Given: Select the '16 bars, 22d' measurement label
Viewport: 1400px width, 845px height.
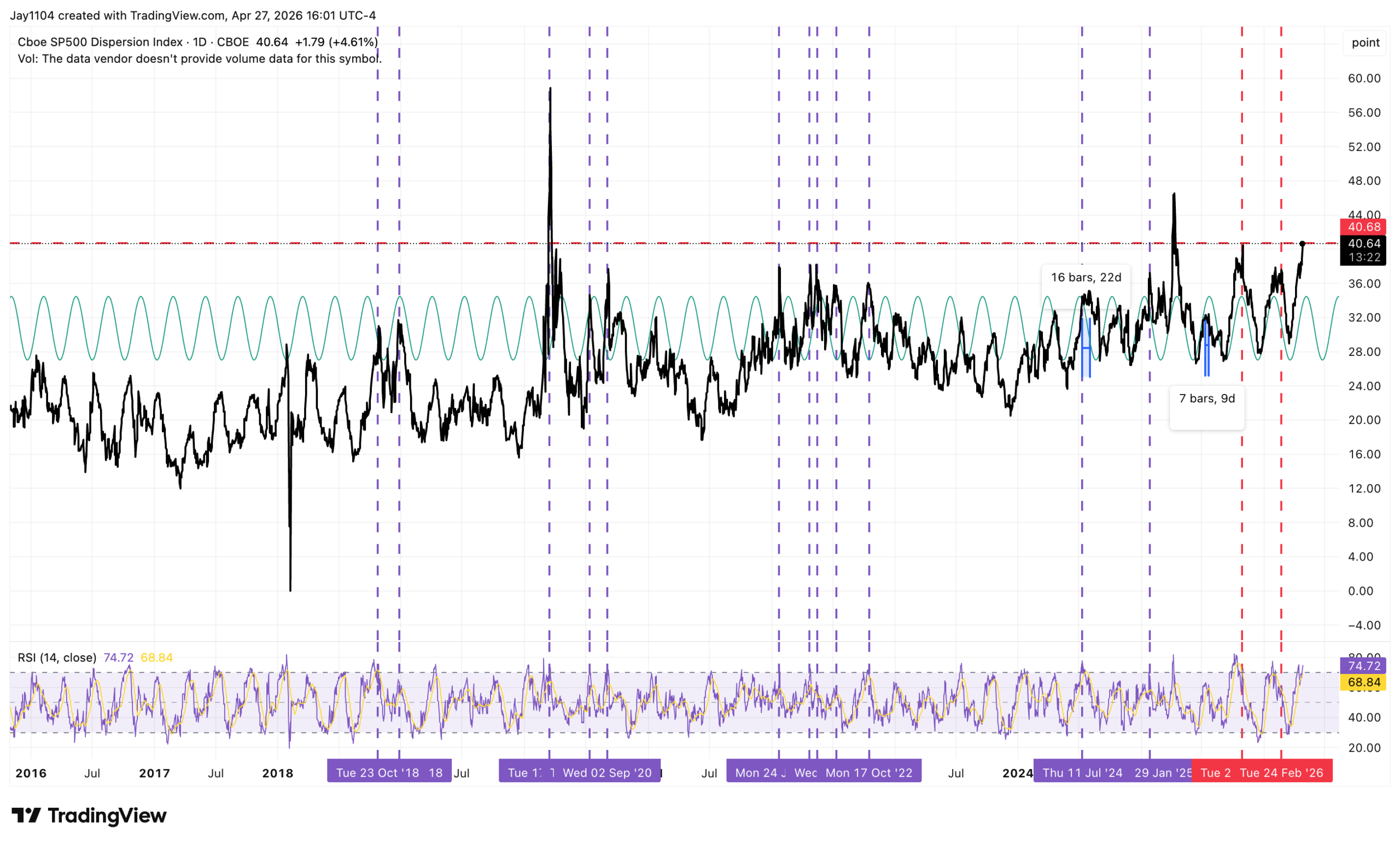Looking at the screenshot, I should 1086,277.
